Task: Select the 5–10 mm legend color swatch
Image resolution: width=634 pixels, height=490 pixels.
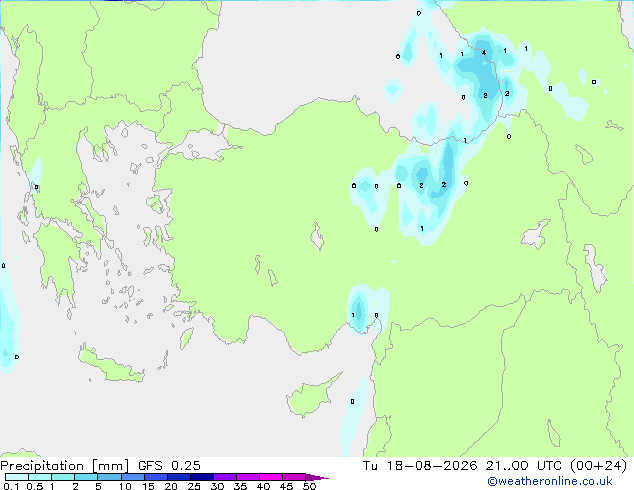Action: (x=109, y=477)
